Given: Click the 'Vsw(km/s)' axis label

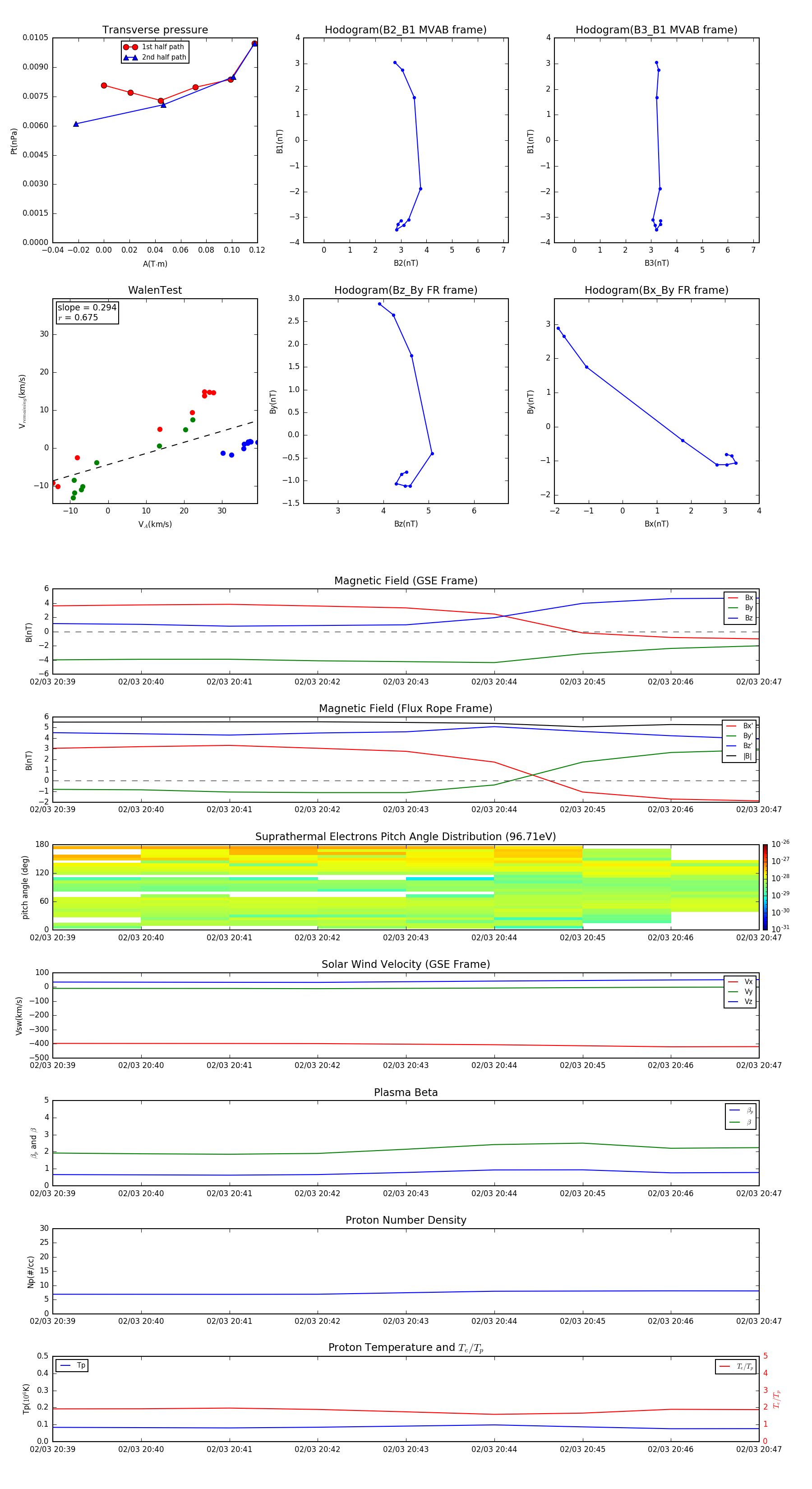Looking at the screenshot, I should (x=19, y=1016).
